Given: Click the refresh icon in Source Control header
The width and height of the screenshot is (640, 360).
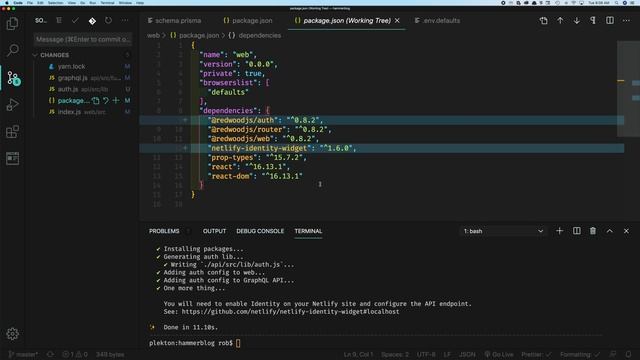Looking at the screenshot, I should [x=108, y=20].
